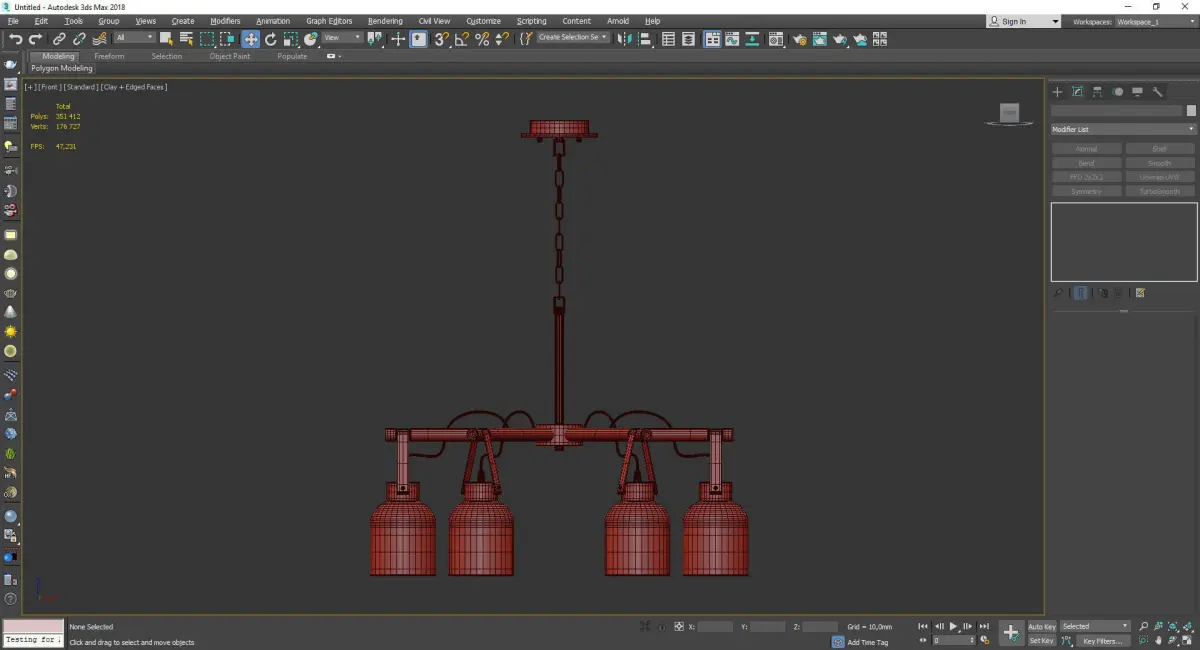The height and width of the screenshot is (650, 1200).
Task: Toggle Auto Key animation mode
Action: [1041, 627]
